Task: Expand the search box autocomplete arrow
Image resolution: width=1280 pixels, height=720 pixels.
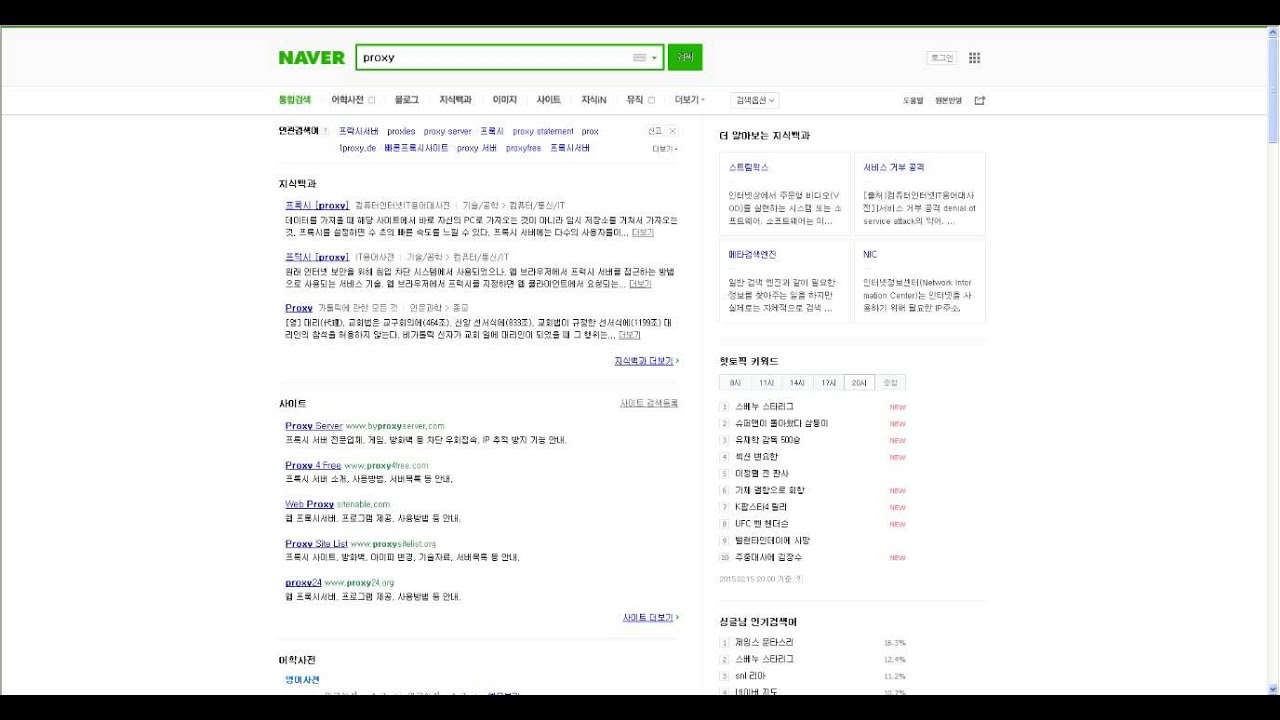Action: [655, 58]
